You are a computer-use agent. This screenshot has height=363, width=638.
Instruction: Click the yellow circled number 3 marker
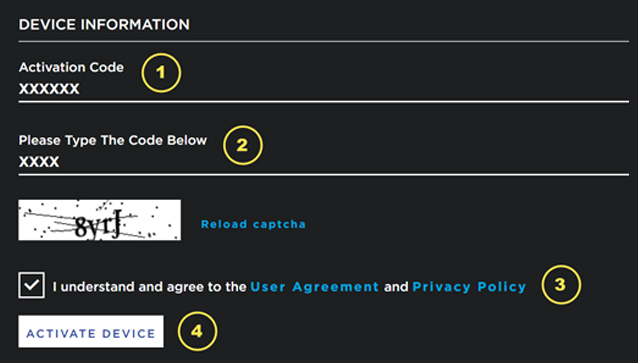(561, 284)
